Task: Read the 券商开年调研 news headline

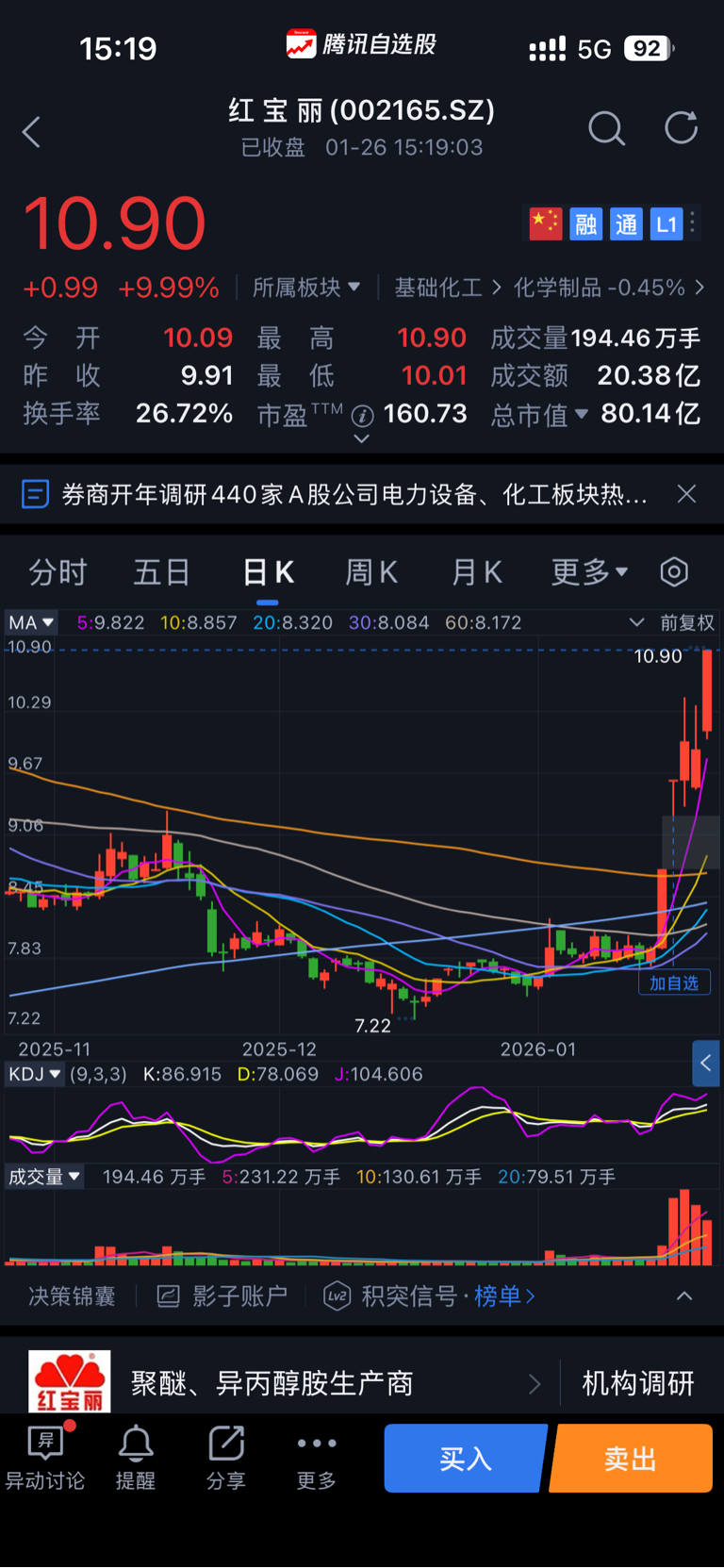Action: pos(354,494)
